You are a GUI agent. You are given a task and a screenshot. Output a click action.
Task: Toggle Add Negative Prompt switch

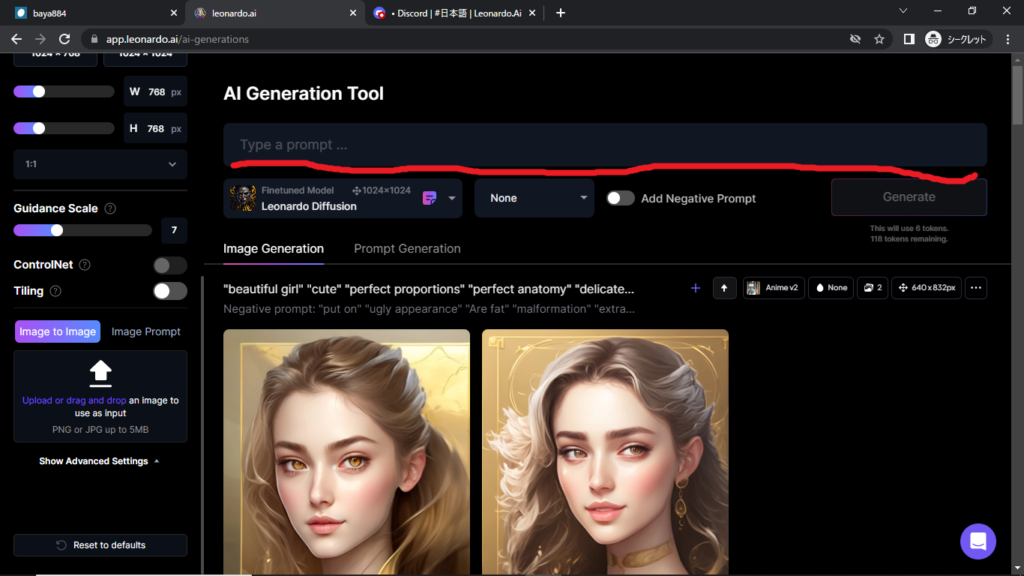[x=621, y=198]
